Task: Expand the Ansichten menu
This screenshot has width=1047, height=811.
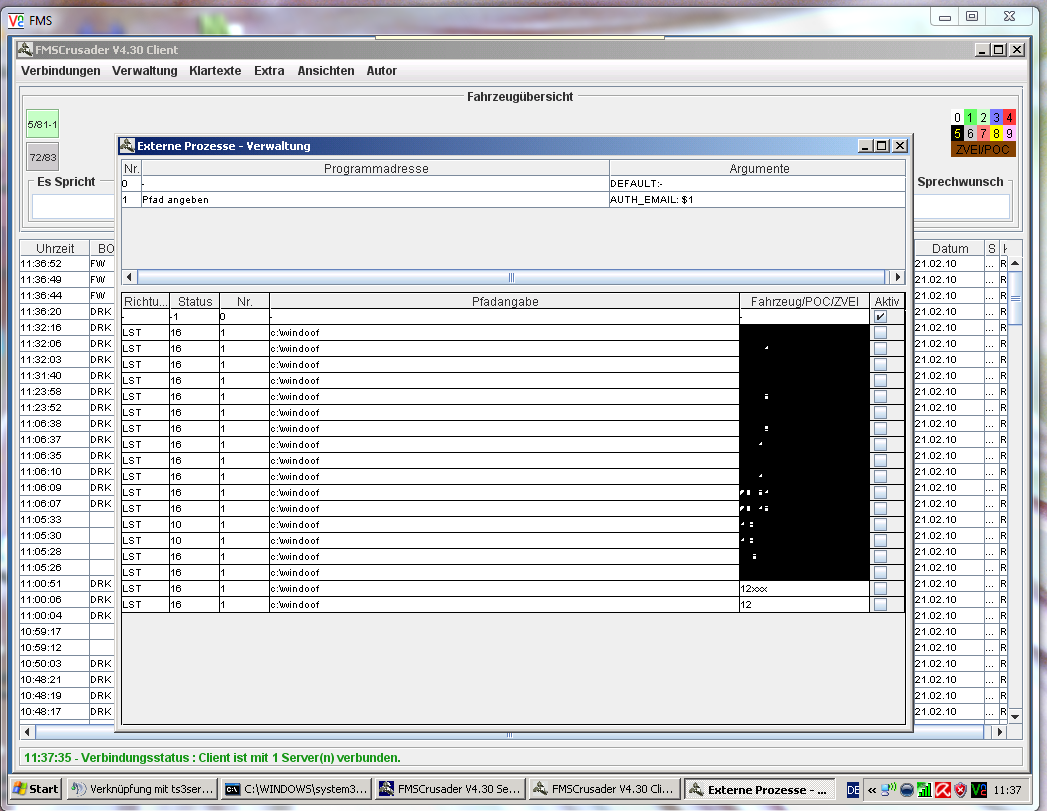Action: (326, 71)
